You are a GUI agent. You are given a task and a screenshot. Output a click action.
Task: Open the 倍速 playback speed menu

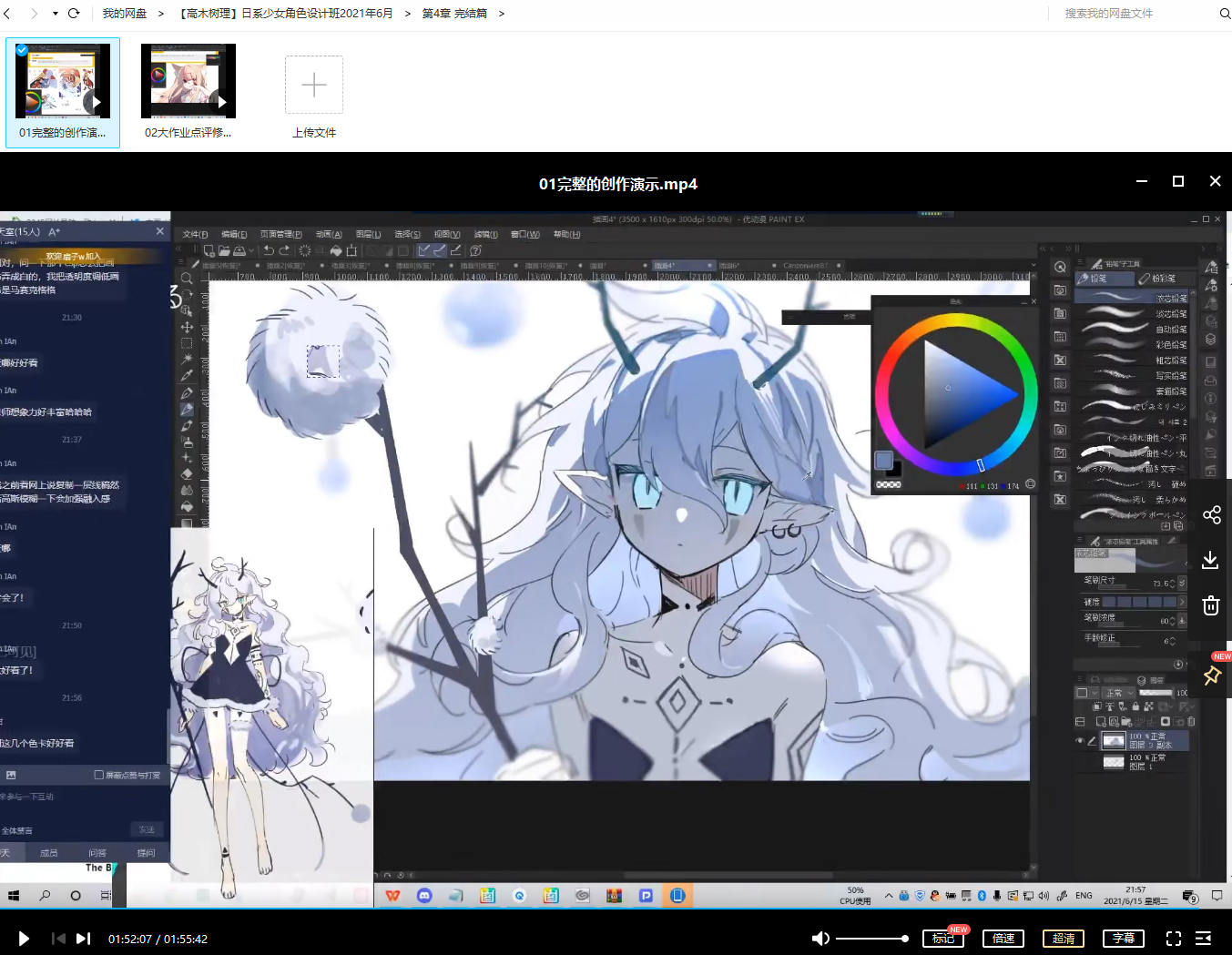tap(1003, 939)
